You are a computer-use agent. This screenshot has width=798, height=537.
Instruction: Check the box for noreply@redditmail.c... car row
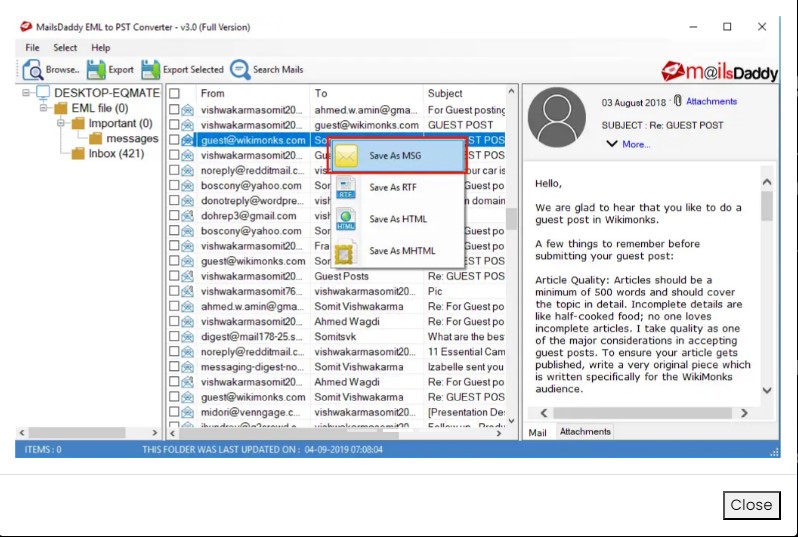[175, 170]
